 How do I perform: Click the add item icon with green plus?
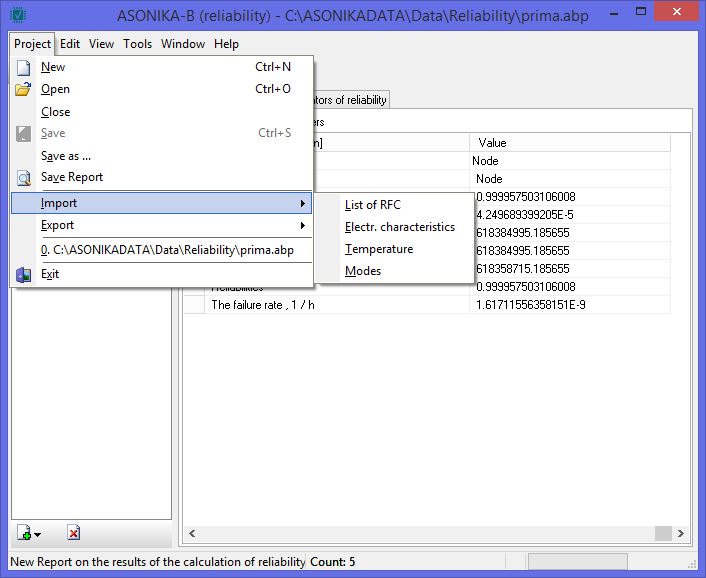25,534
